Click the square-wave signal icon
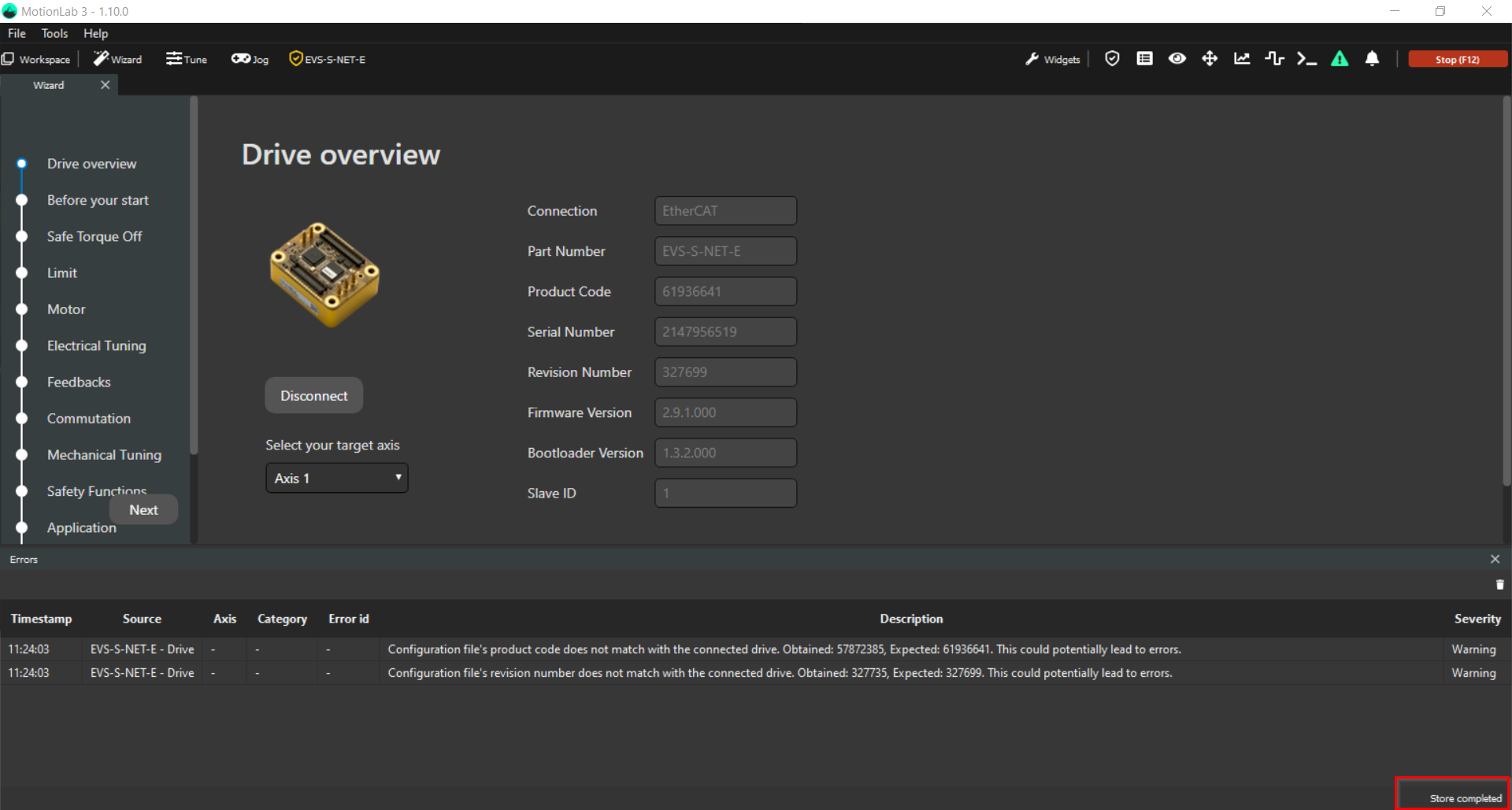The image size is (1512, 810). pyautogui.click(x=1274, y=59)
